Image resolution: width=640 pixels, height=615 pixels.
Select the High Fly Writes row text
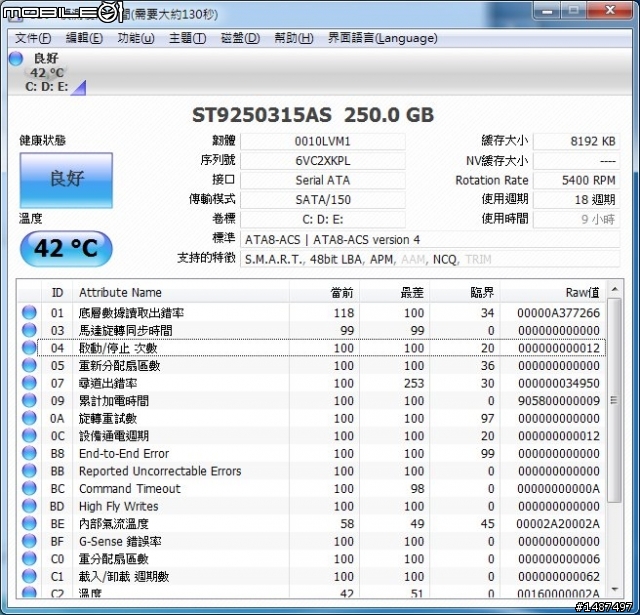click(x=119, y=506)
